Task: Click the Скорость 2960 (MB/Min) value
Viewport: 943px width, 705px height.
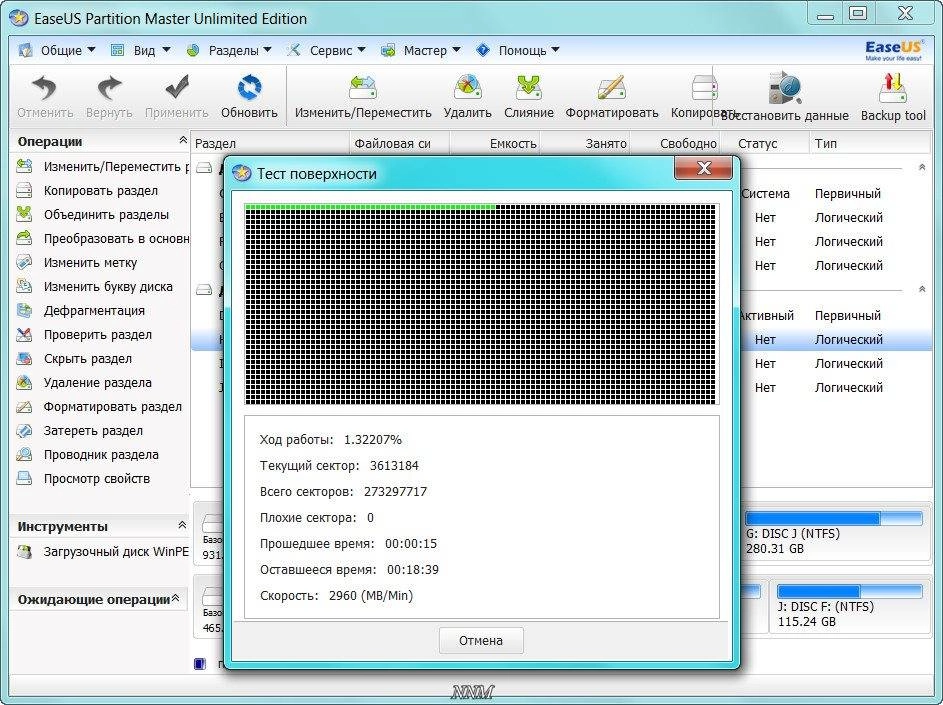Action: click(370, 596)
